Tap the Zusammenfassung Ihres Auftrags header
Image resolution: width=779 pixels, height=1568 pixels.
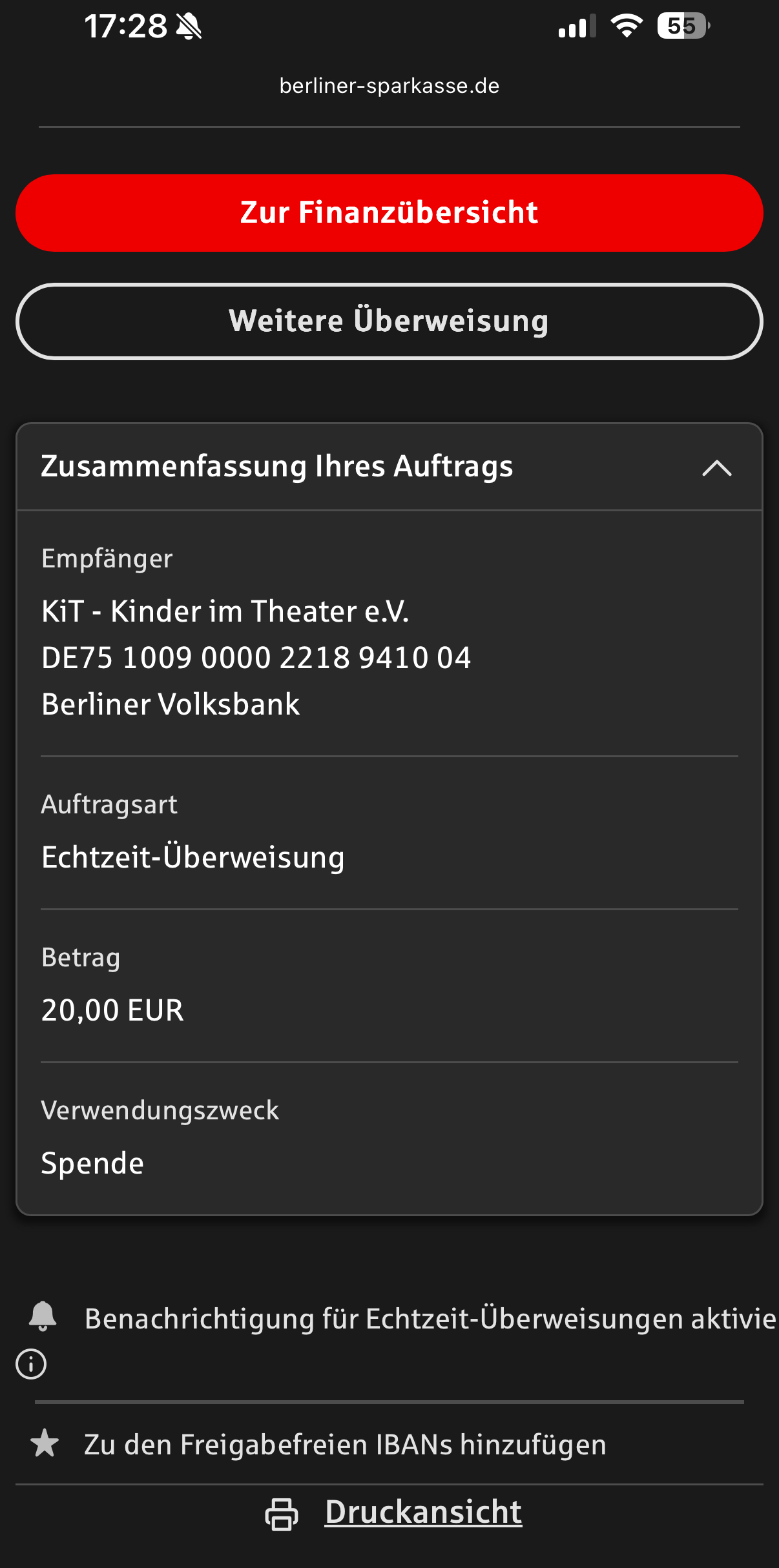[277, 467]
